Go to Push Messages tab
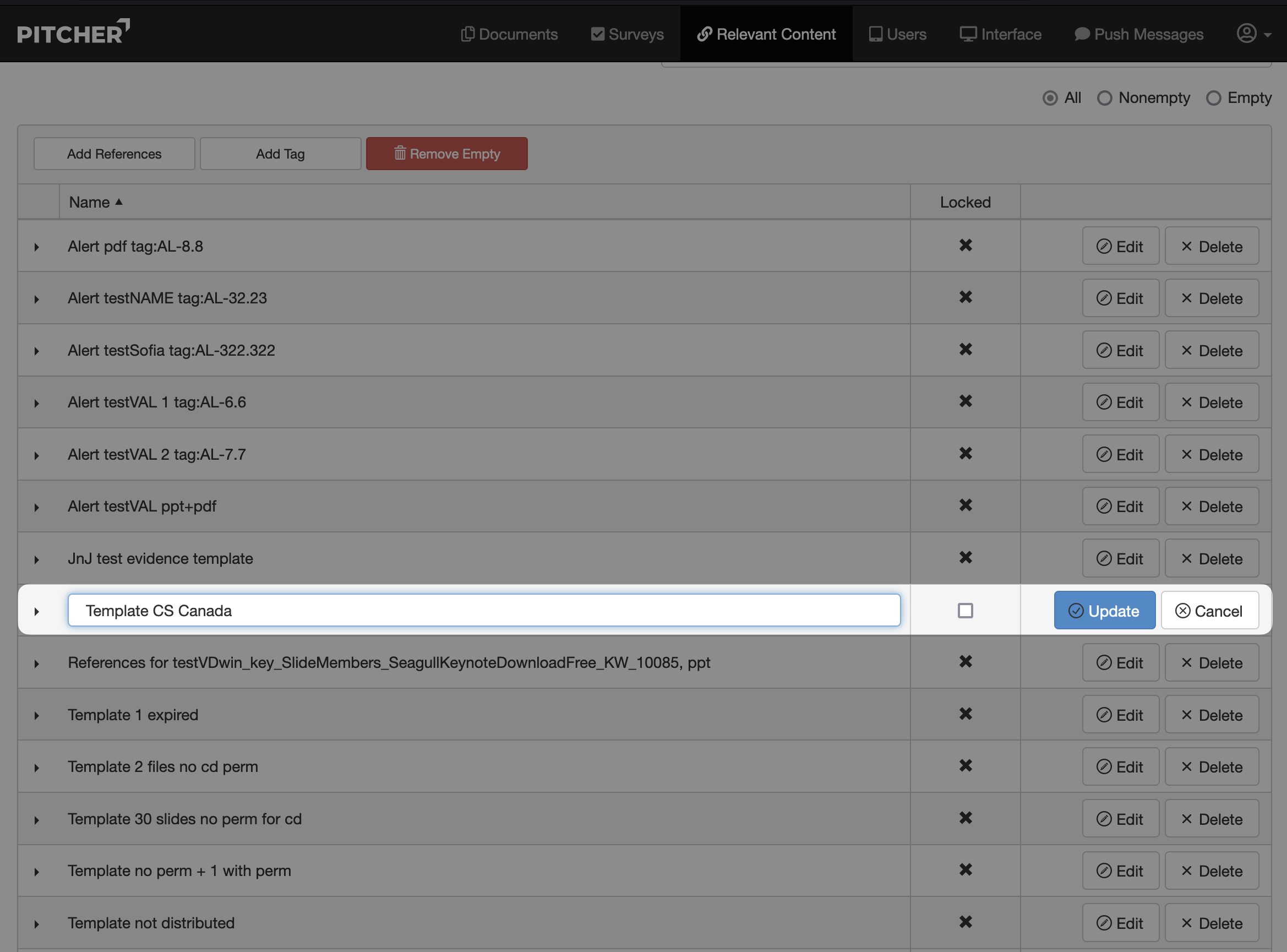The image size is (1287, 952). (1139, 34)
